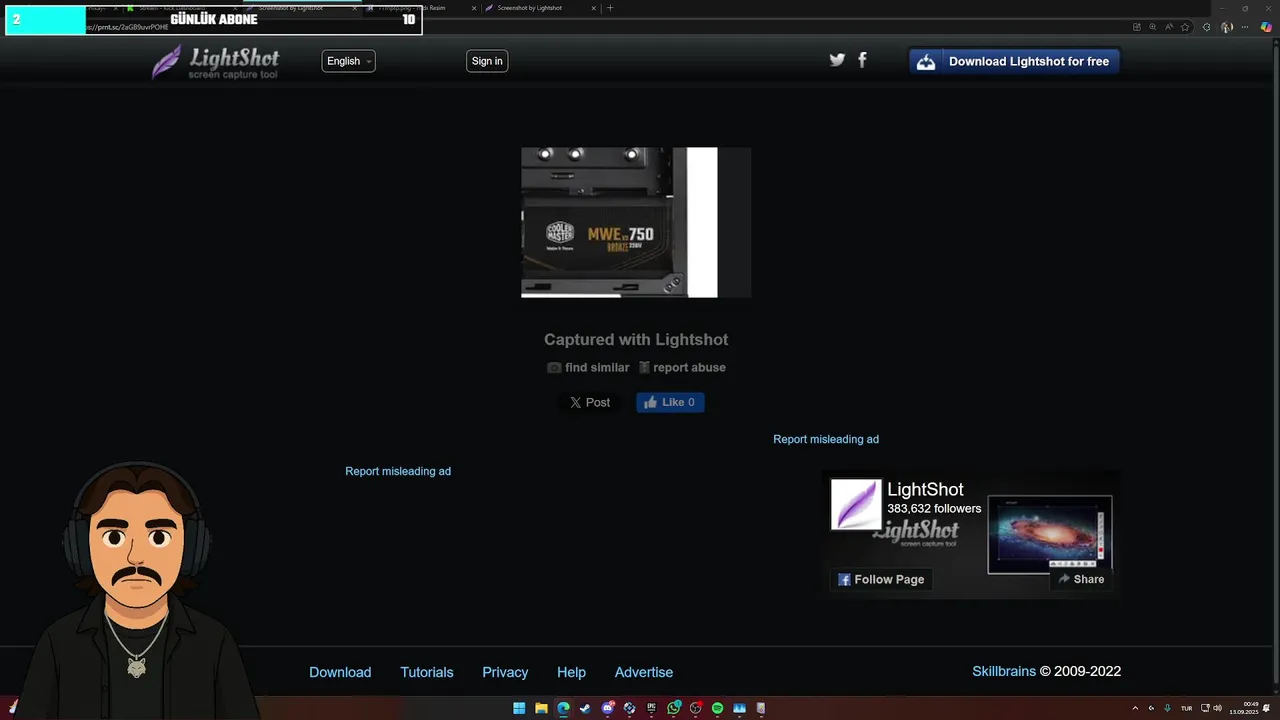Add page to favorites with star icon
1280x720 pixels.
[1185, 27]
